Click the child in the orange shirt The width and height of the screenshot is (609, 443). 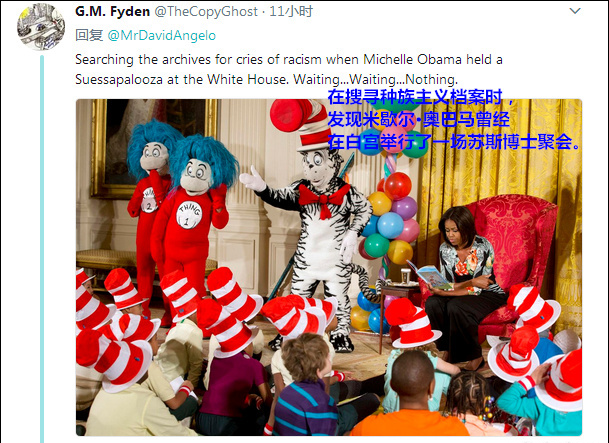[412, 396]
